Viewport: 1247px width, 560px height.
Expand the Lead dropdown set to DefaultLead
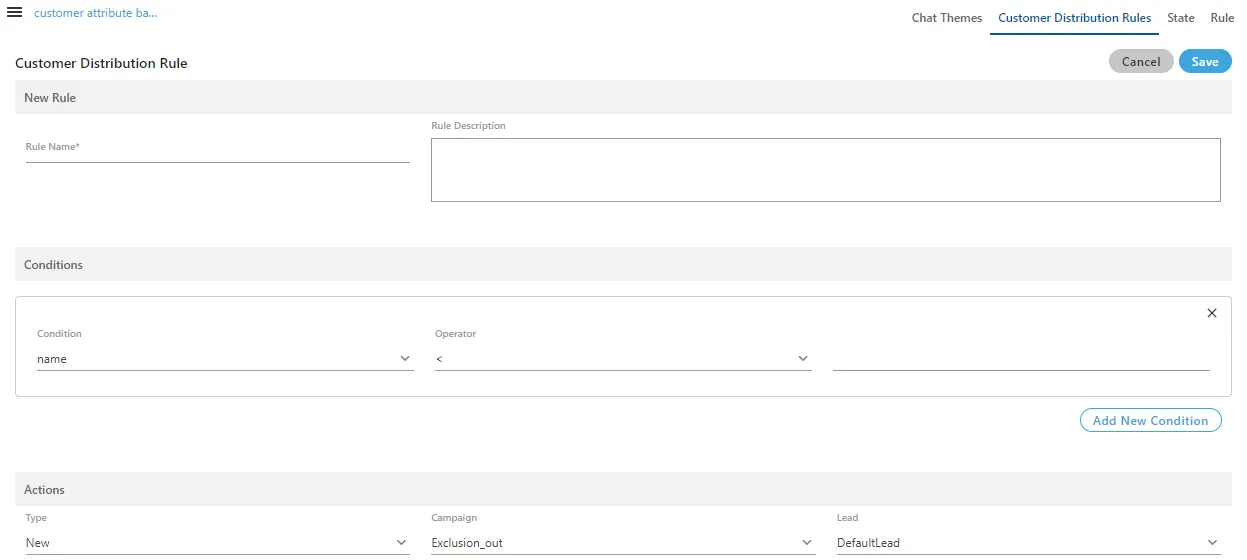click(x=1029, y=542)
